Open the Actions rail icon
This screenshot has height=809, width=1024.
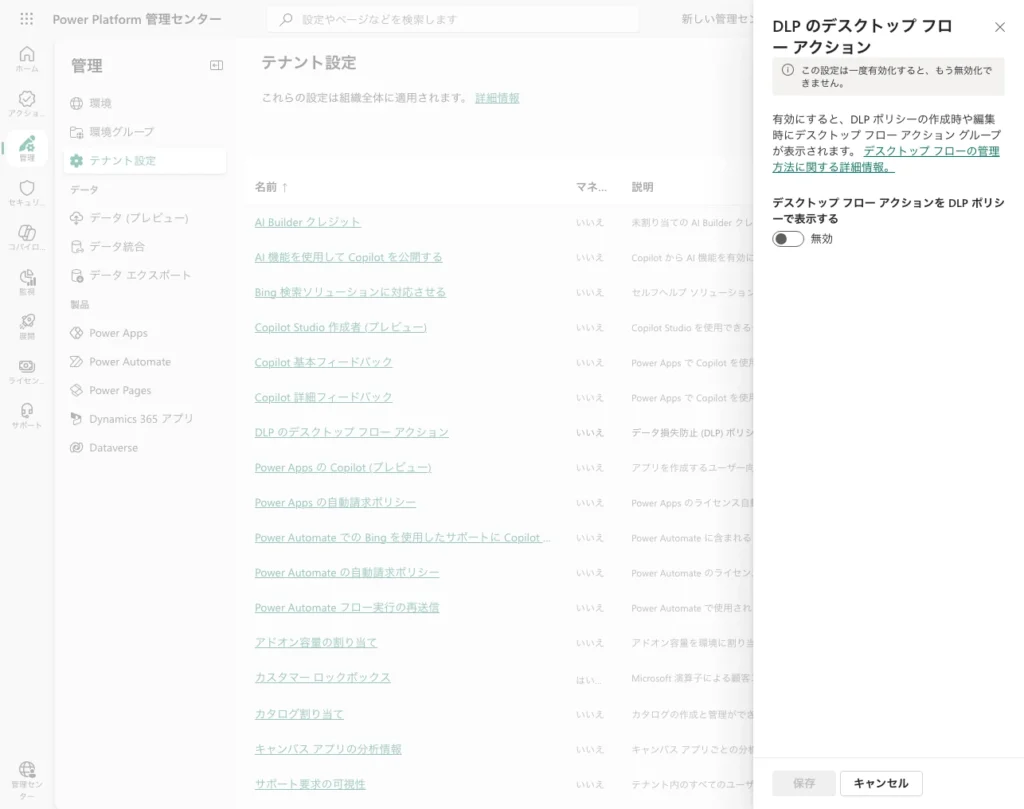(x=27, y=104)
